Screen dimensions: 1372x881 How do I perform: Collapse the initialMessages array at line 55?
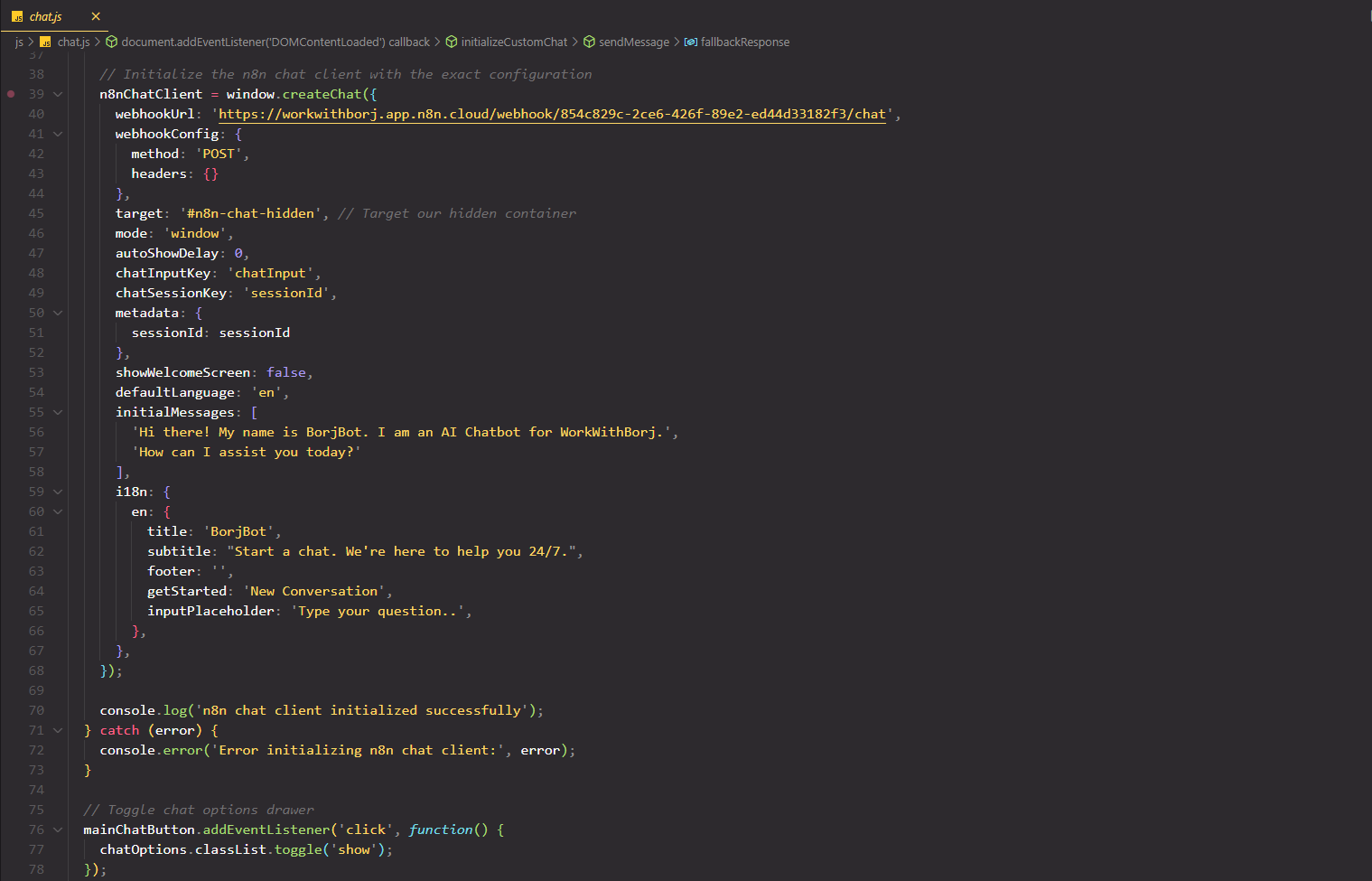click(58, 412)
